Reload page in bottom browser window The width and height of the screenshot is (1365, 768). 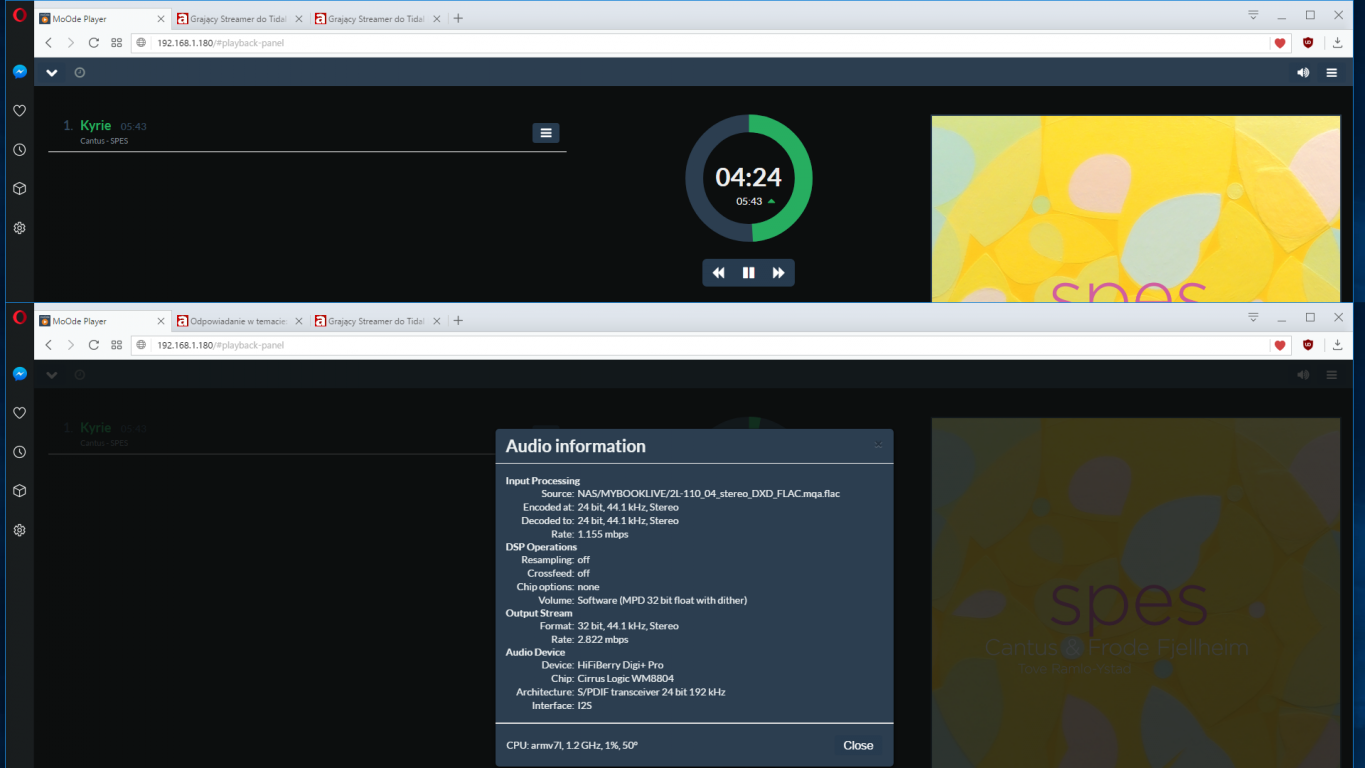(x=94, y=345)
